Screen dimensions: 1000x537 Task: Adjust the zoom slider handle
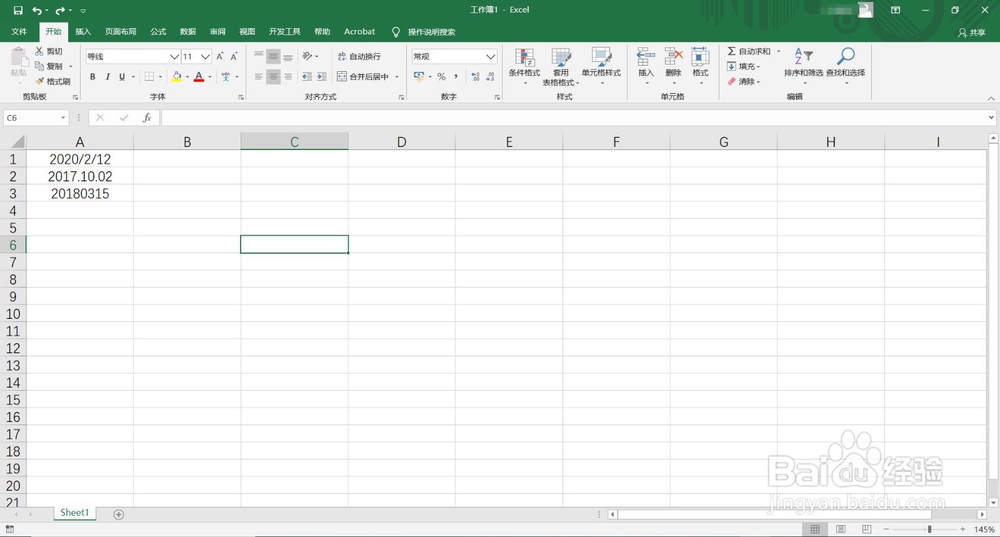pos(930,529)
